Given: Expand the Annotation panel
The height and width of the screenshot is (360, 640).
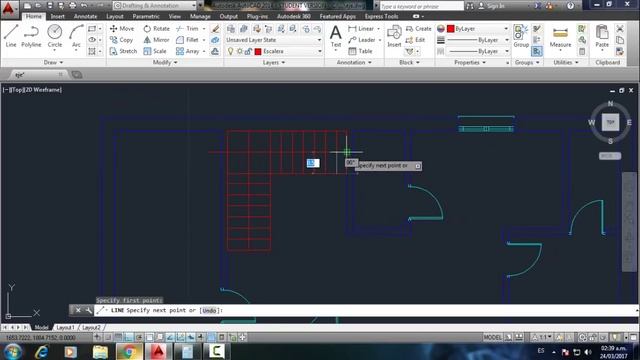Looking at the screenshot, I should tap(354, 62).
